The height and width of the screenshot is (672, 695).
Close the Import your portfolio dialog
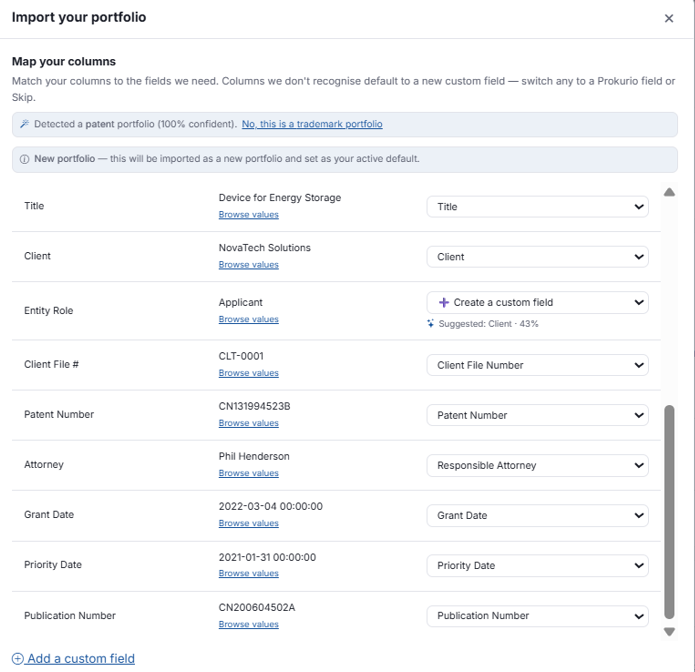point(669,18)
